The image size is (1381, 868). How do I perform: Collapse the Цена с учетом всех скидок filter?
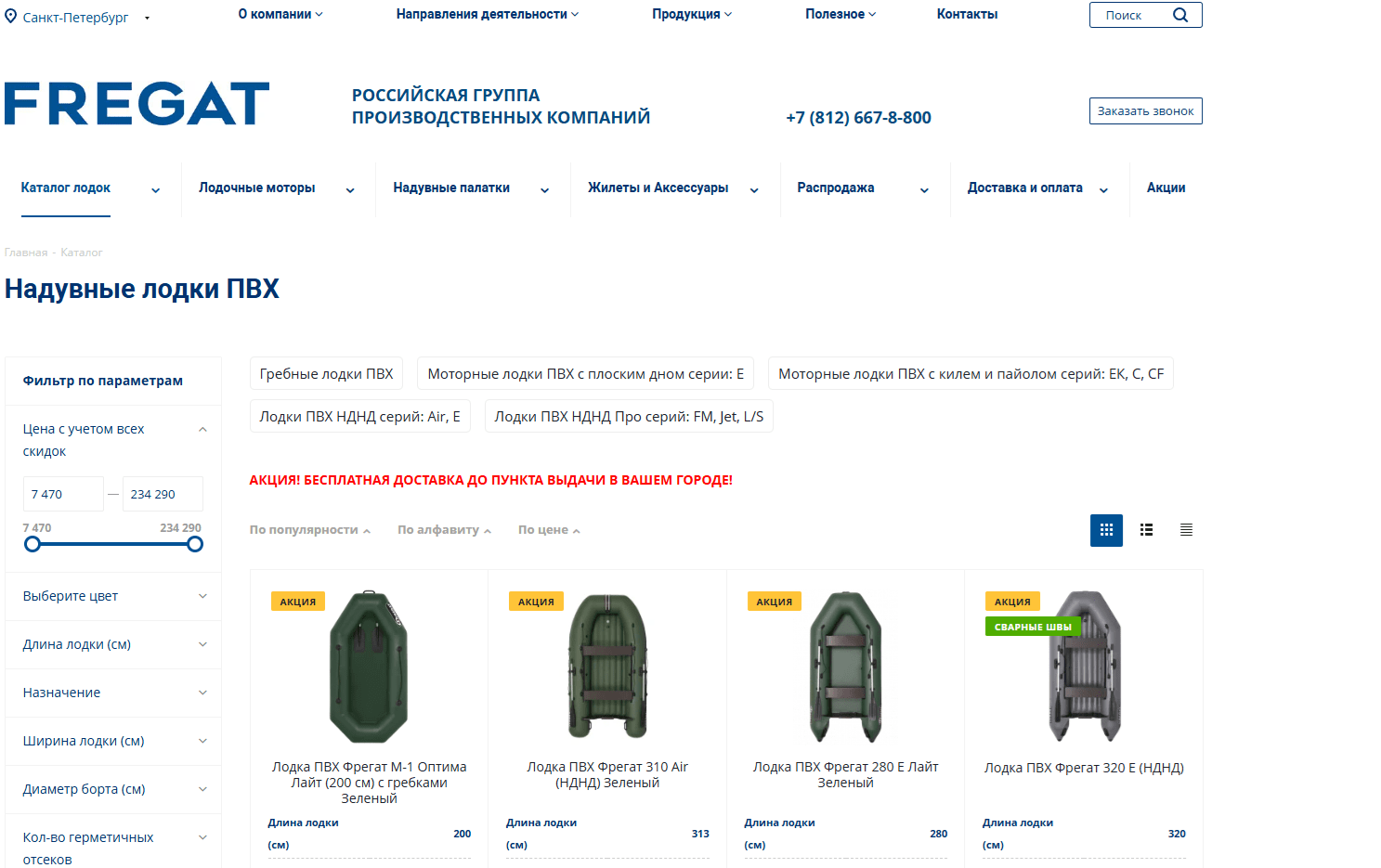click(x=202, y=430)
